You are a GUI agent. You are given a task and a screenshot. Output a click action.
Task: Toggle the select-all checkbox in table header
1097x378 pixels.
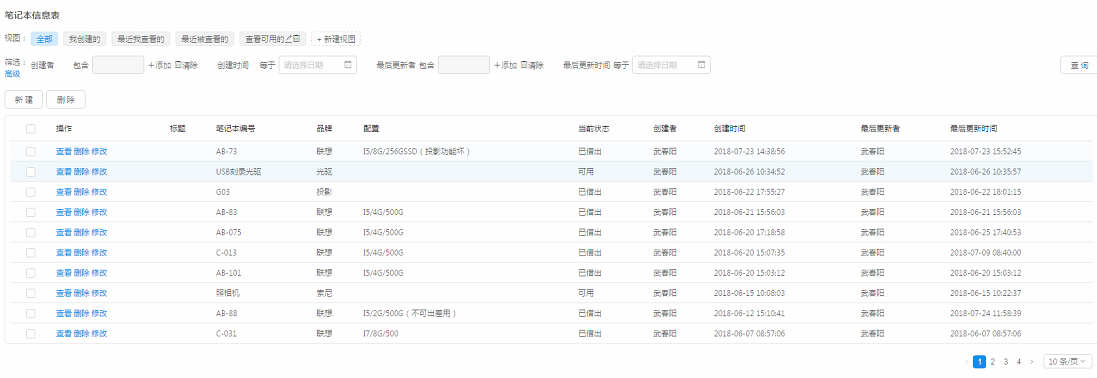pyautogui.click(x=30, y=129)
